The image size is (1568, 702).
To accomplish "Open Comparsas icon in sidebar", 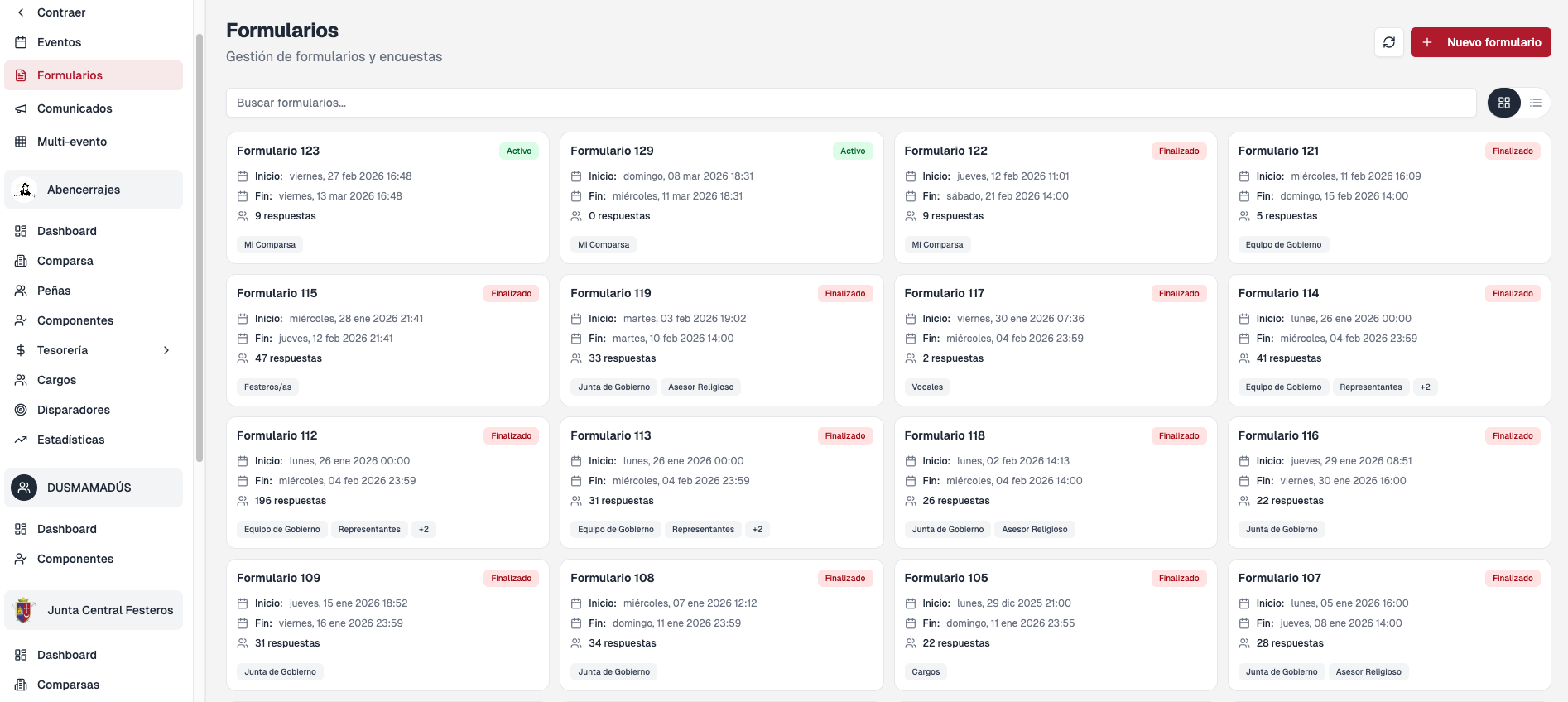I will pyautogui.click(x=21, y=685).
